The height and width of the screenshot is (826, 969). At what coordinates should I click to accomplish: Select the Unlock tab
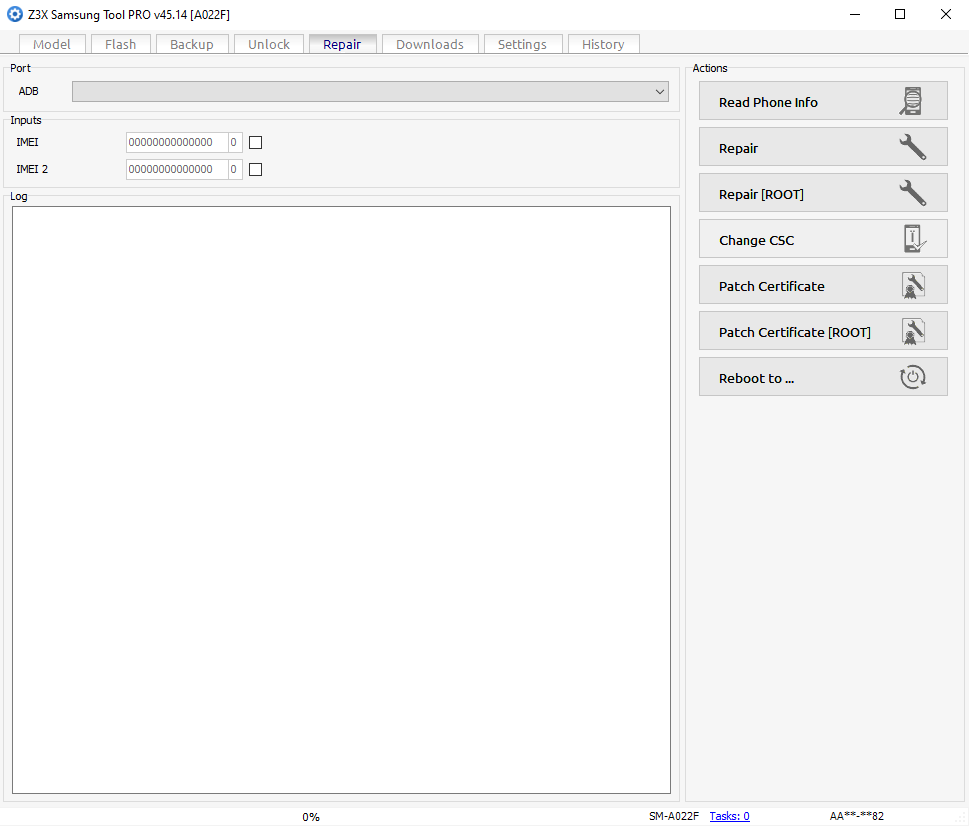tap(269, 44)
